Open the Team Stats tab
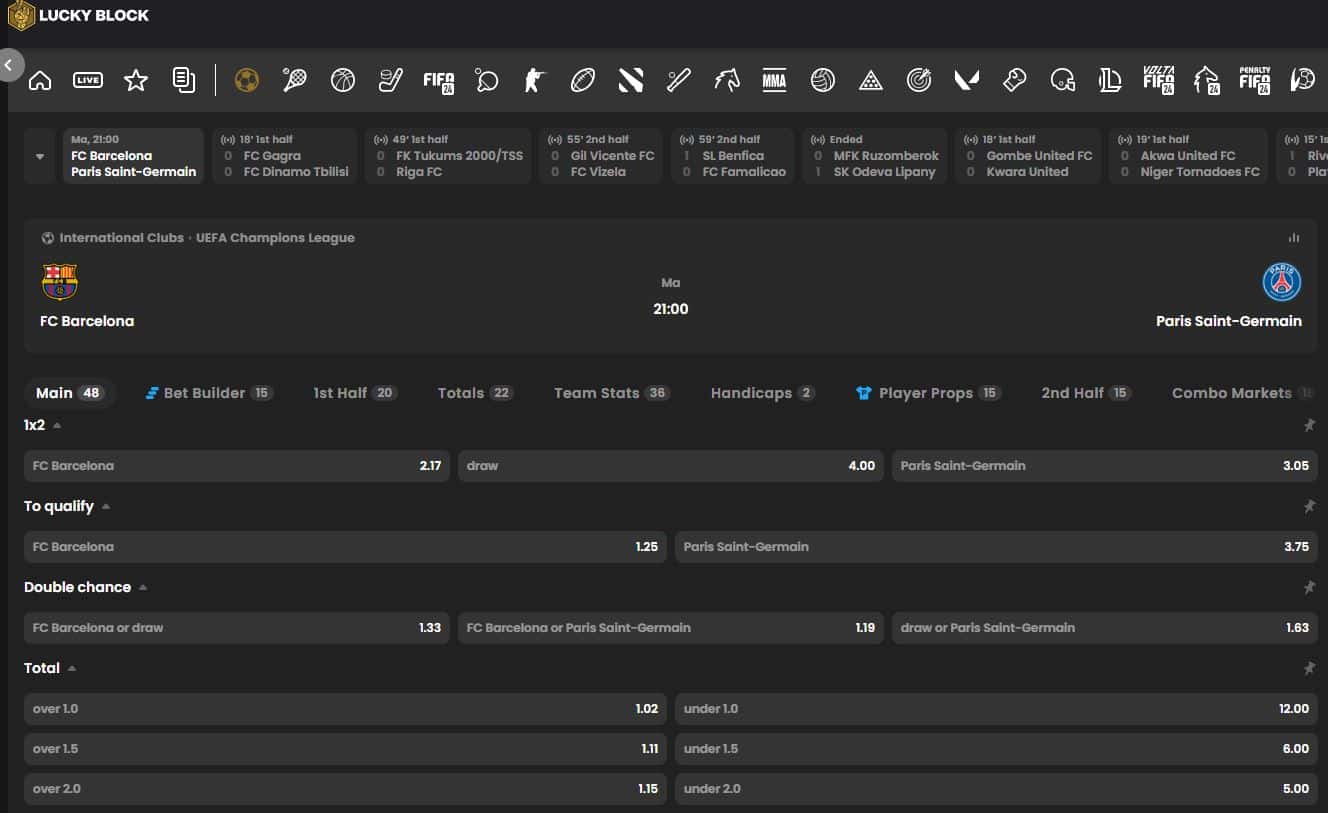Screen dimensions: 1328x813 point(612,393)
